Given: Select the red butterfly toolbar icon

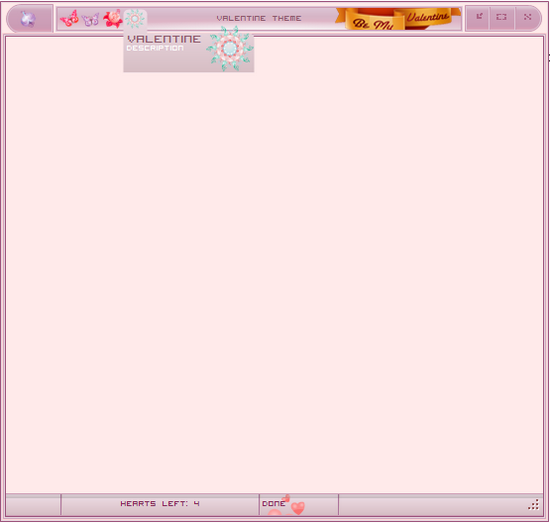Looking at the screenshot, I should 69,19.
